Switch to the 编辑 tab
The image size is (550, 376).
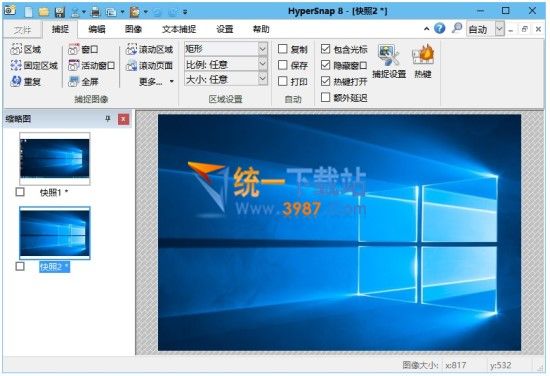pos(96,29)
